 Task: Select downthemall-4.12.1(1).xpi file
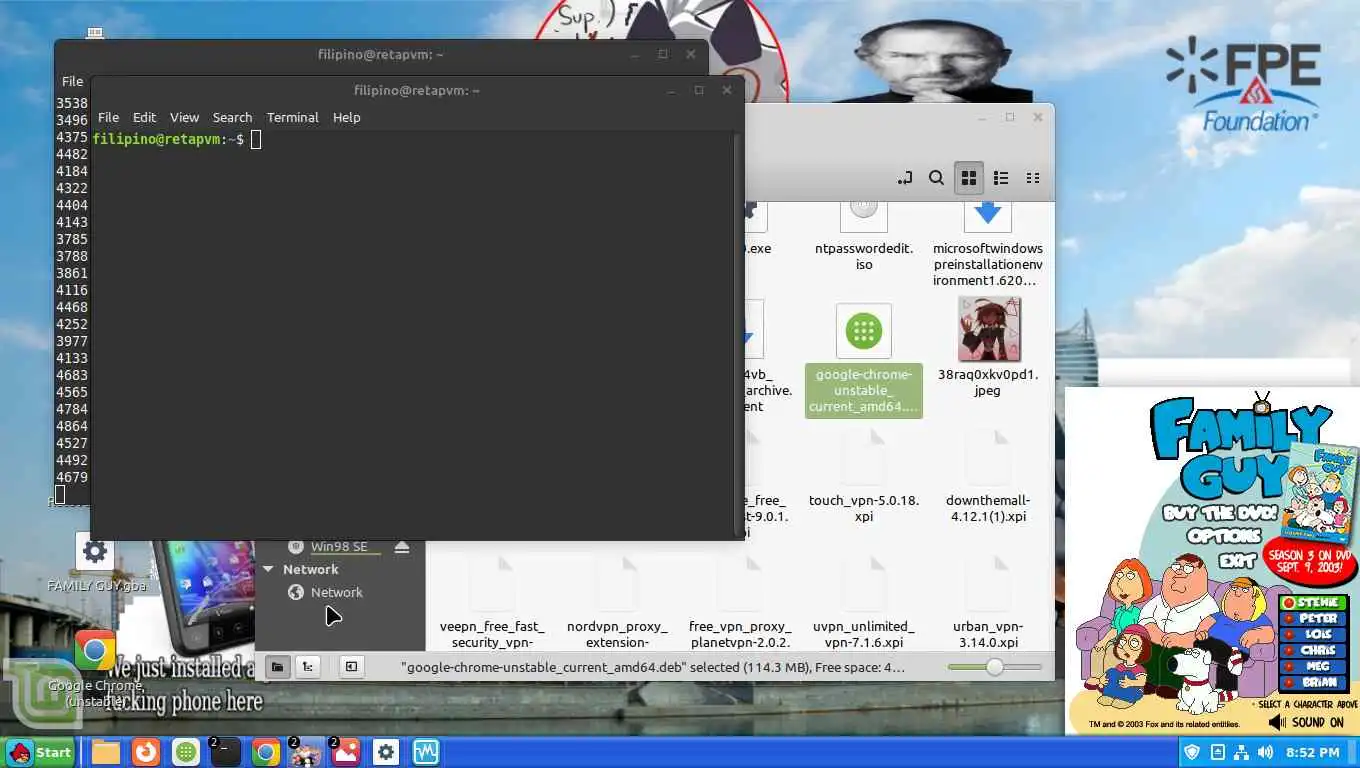coord(987,477)
